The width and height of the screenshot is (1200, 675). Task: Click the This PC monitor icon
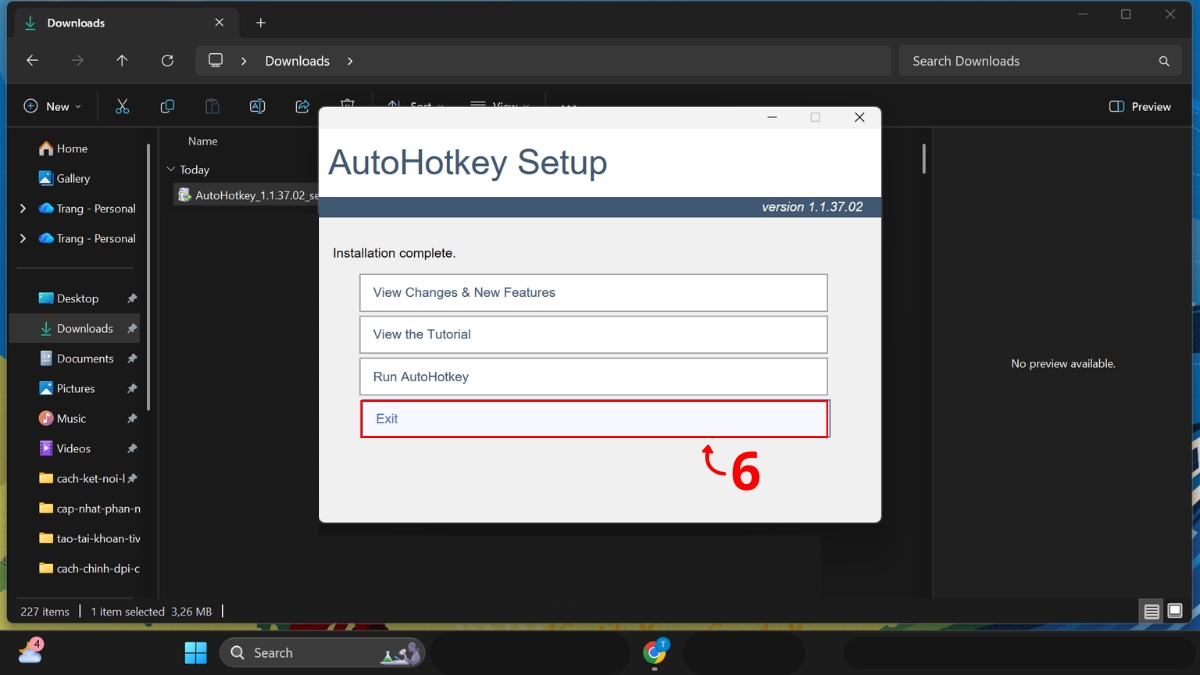click(x=215, y=61)
